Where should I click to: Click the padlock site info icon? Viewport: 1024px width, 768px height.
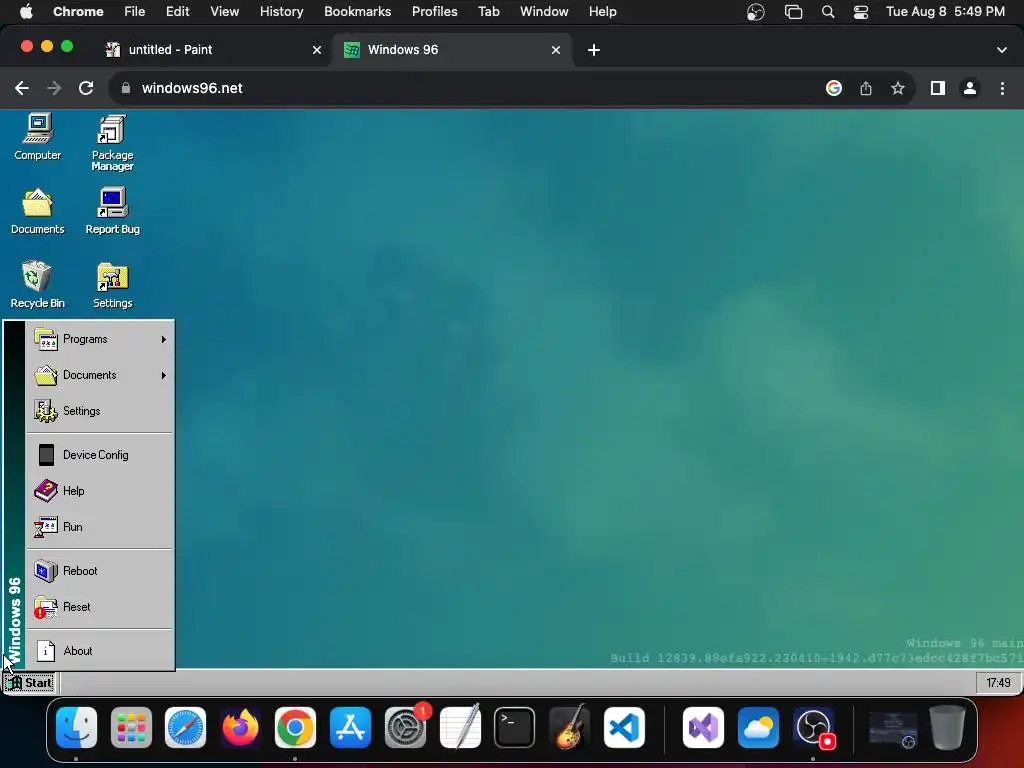pos(126,88)
